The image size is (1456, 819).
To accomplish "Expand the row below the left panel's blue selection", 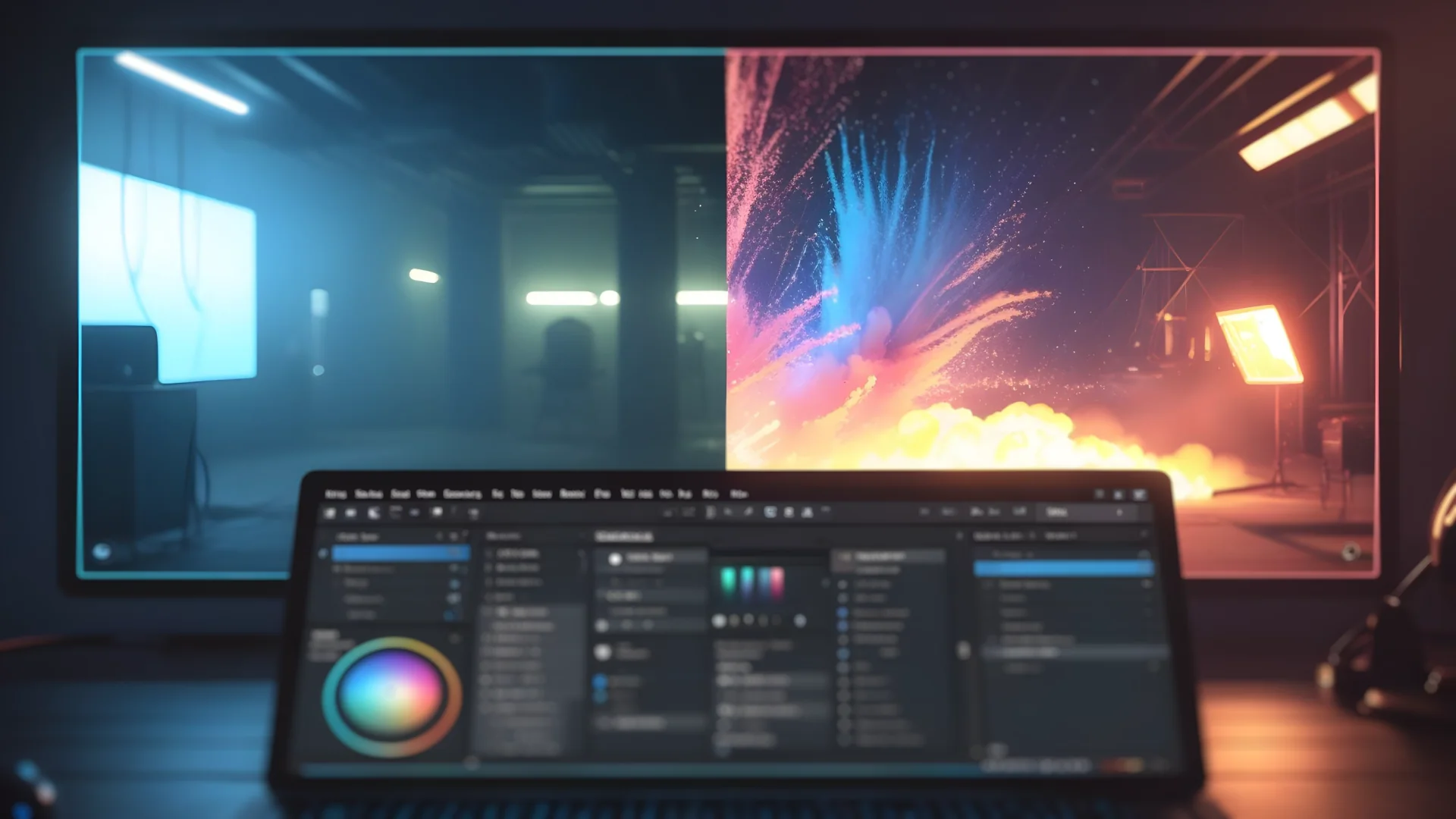I will [337, 569].
